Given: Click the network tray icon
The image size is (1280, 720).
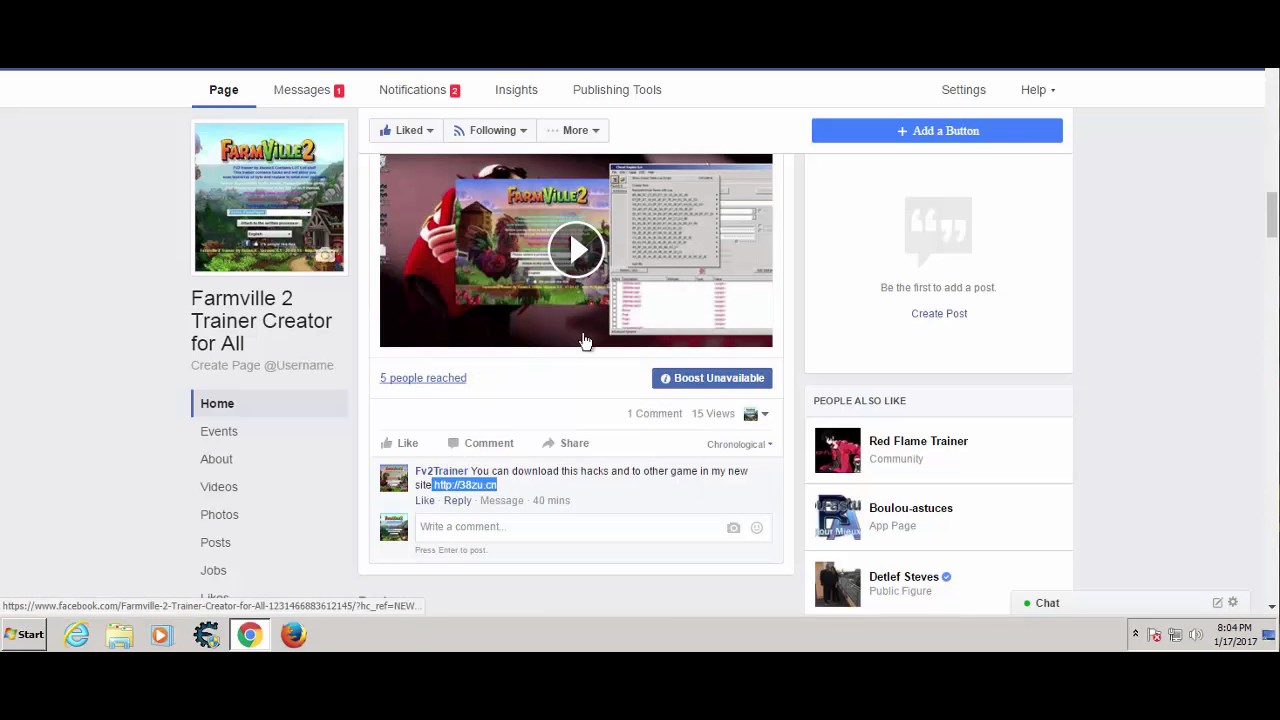Looking at the screenshot, I should tap(1175, 635).
